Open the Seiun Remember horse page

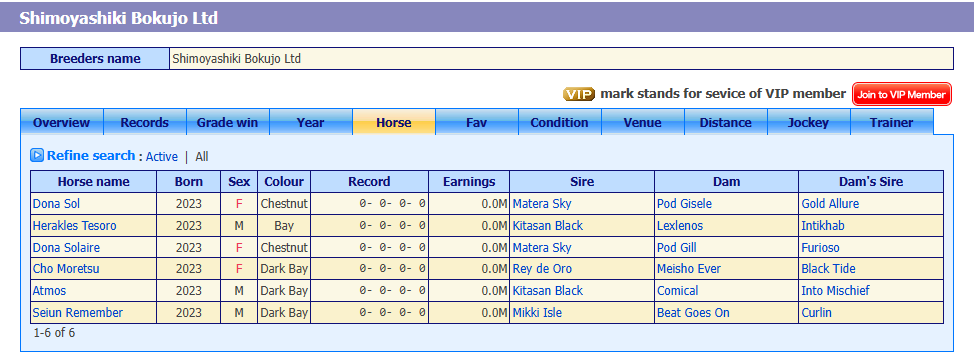78,313
